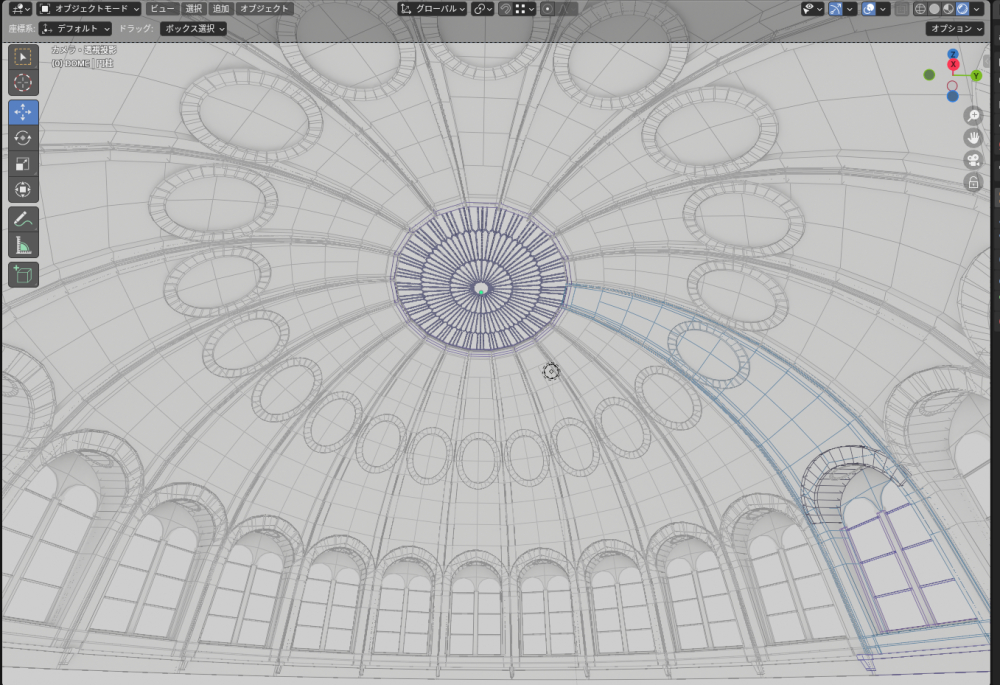Select the Select Box tool
Screen dimensions: 1000x685
[23, 57]
